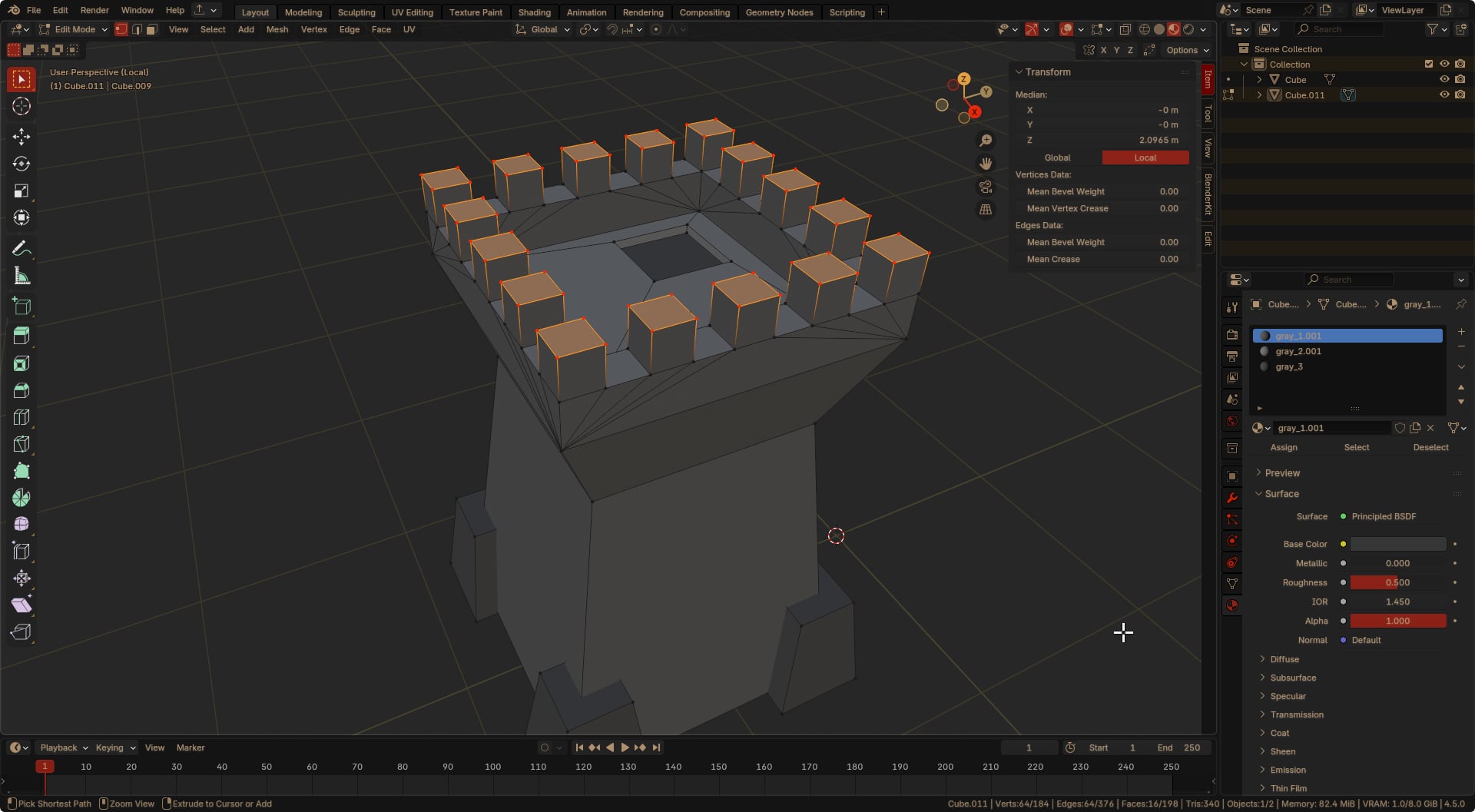Activate the Annotate tool
The height and width of the screenshot is (812, 1475).
point(22,248)
